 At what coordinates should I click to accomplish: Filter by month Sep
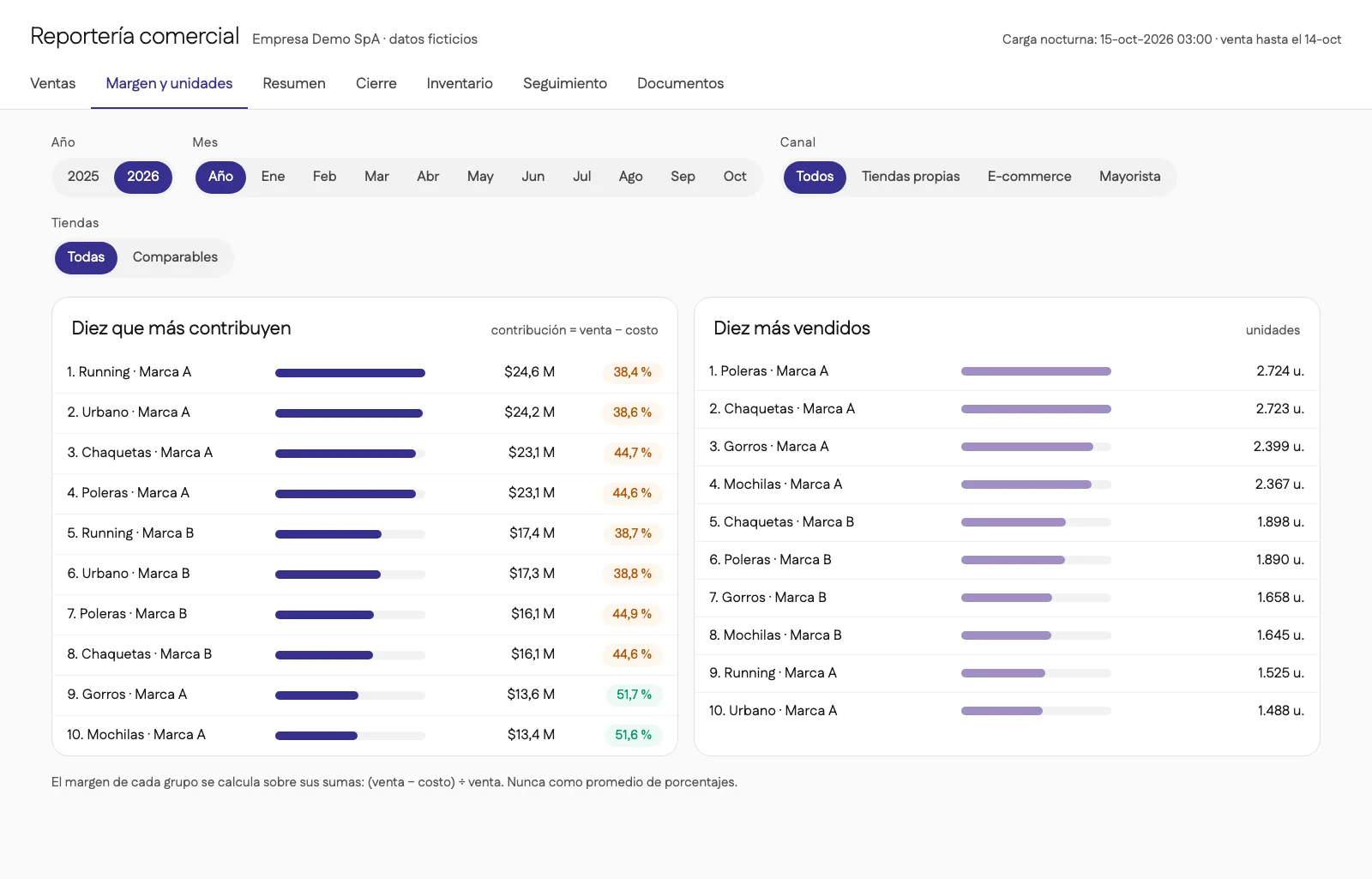[683, 177]
